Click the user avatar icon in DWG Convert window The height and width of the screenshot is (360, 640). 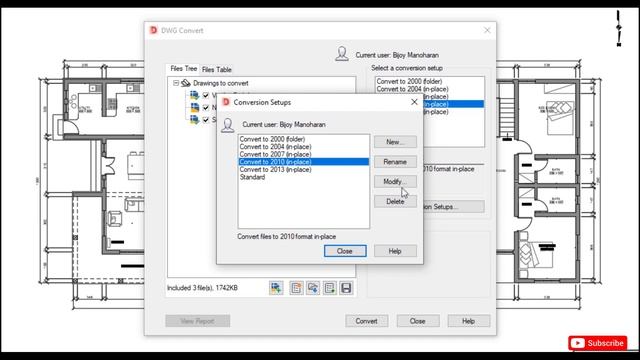coord(342,54)
